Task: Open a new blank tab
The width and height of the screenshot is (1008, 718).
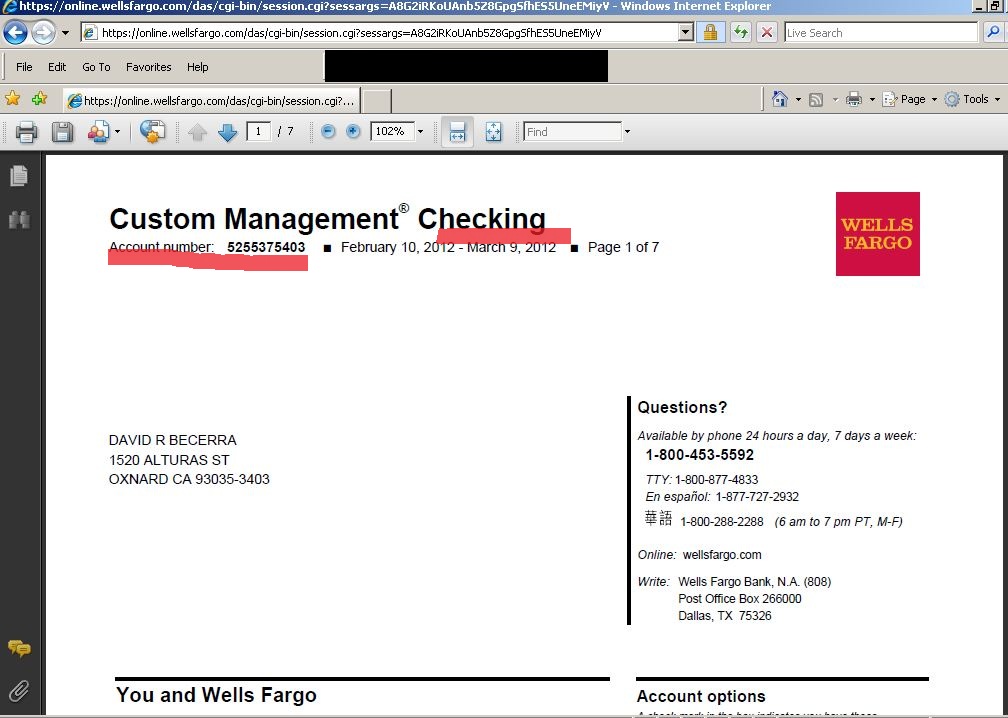Action: (x=377, y=101)
